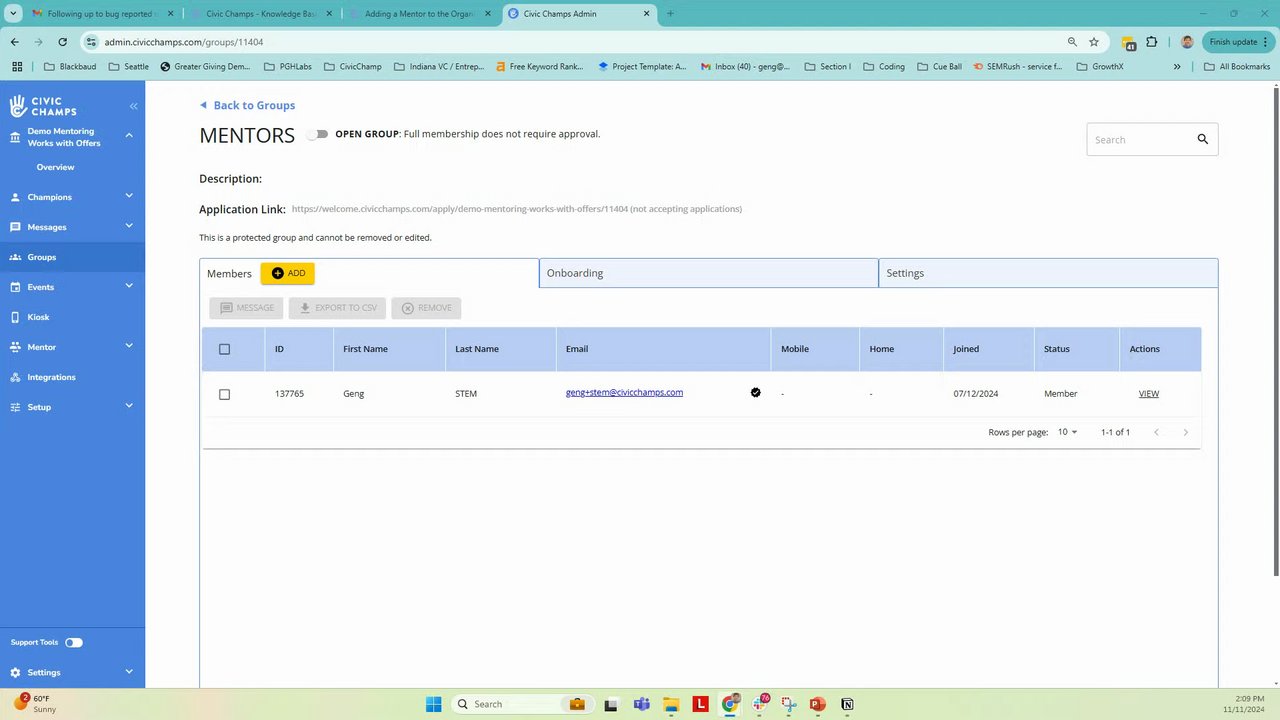Open PowerPoint from the taskbar

point(817,704)
